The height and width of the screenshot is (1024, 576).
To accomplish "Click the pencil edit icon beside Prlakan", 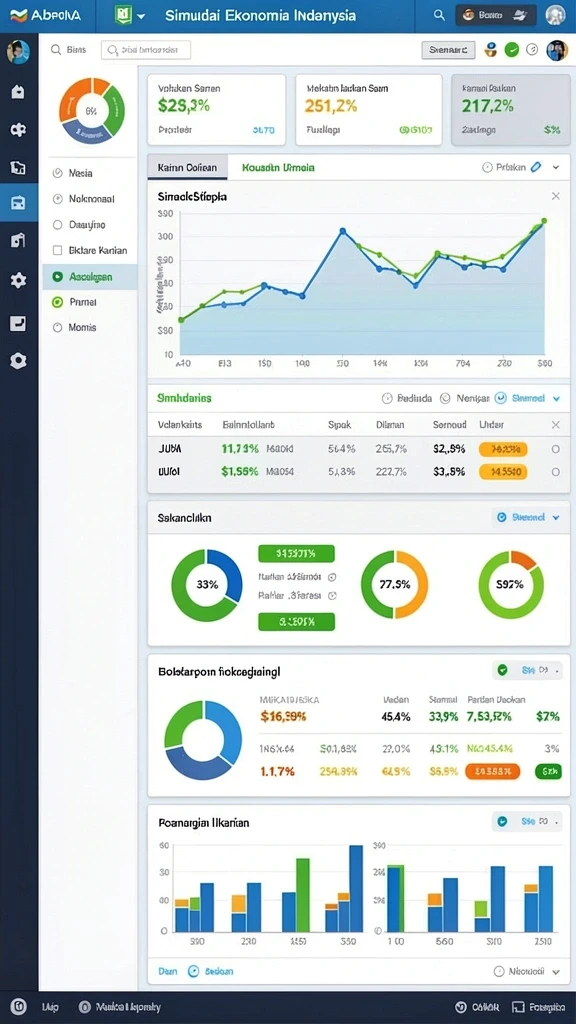I will [536, 167].
